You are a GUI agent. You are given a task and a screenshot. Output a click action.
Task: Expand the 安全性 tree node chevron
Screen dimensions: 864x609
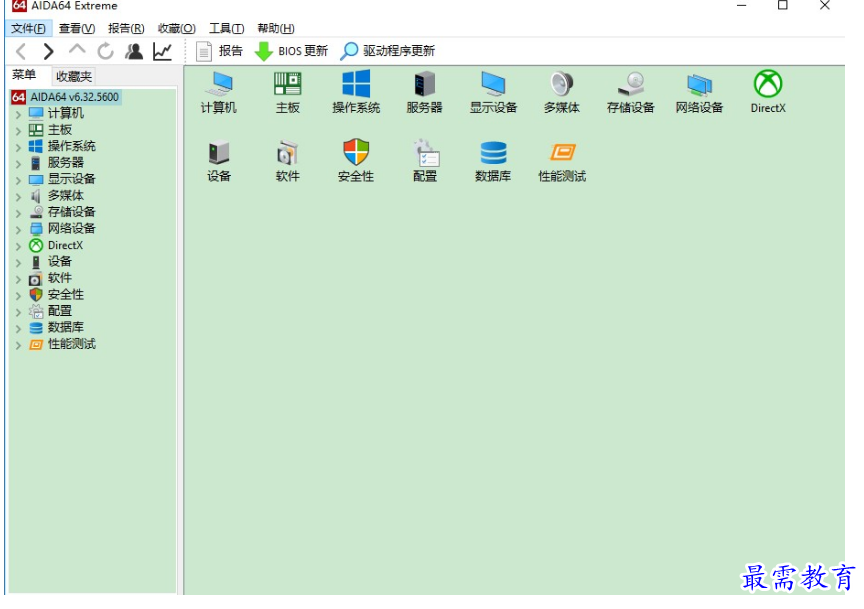click(x=18, y=296)
